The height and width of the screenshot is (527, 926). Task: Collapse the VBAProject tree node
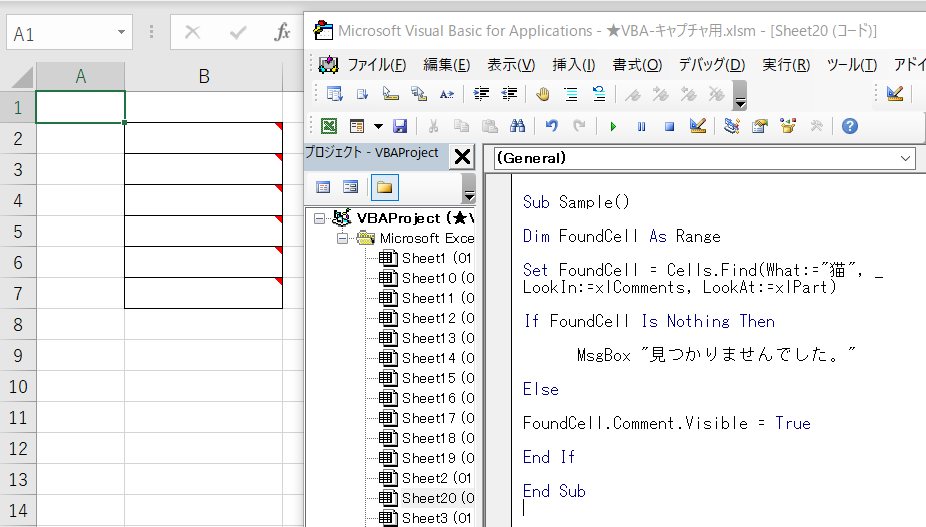(x=320, y=218)
